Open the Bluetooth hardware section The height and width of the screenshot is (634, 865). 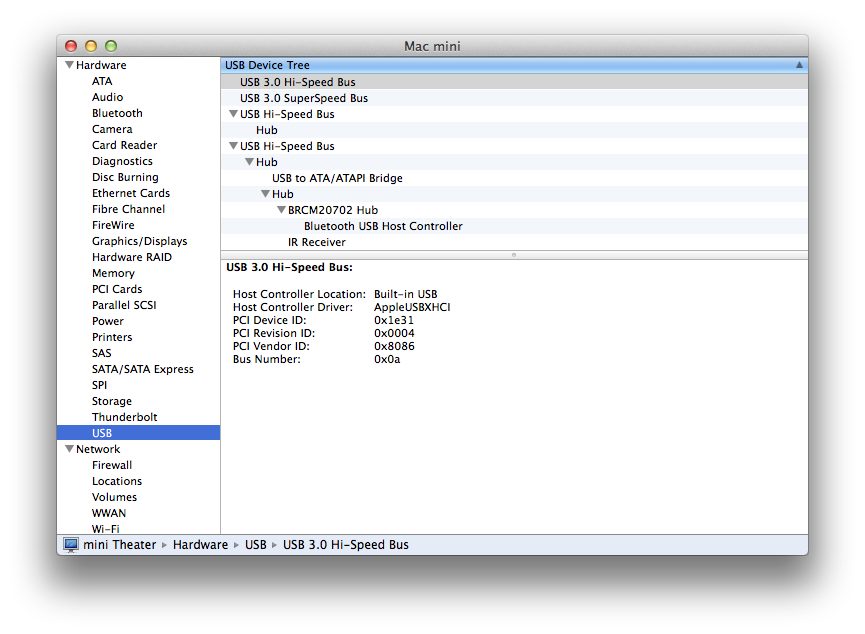tap(117, 113)
